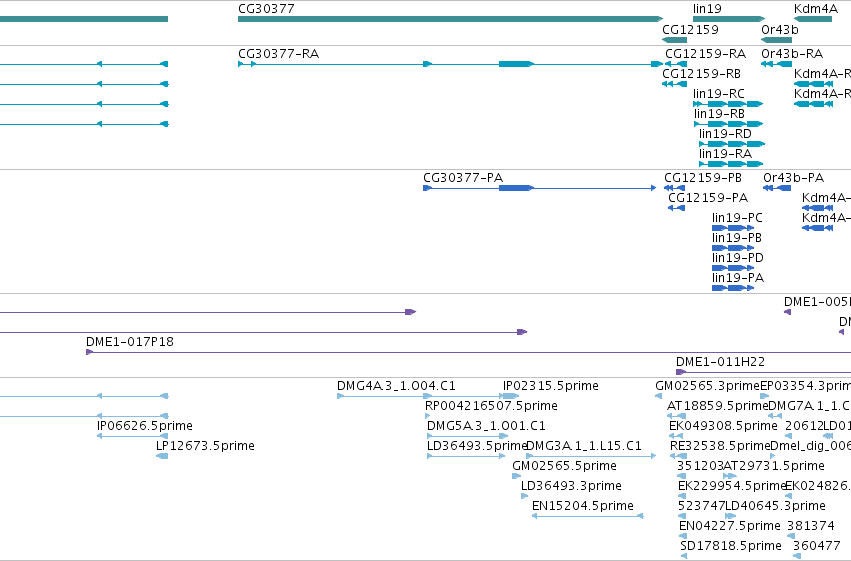Select the EK049308.5prime EST
The image size is (851, 561).
(x=676, y=436)
